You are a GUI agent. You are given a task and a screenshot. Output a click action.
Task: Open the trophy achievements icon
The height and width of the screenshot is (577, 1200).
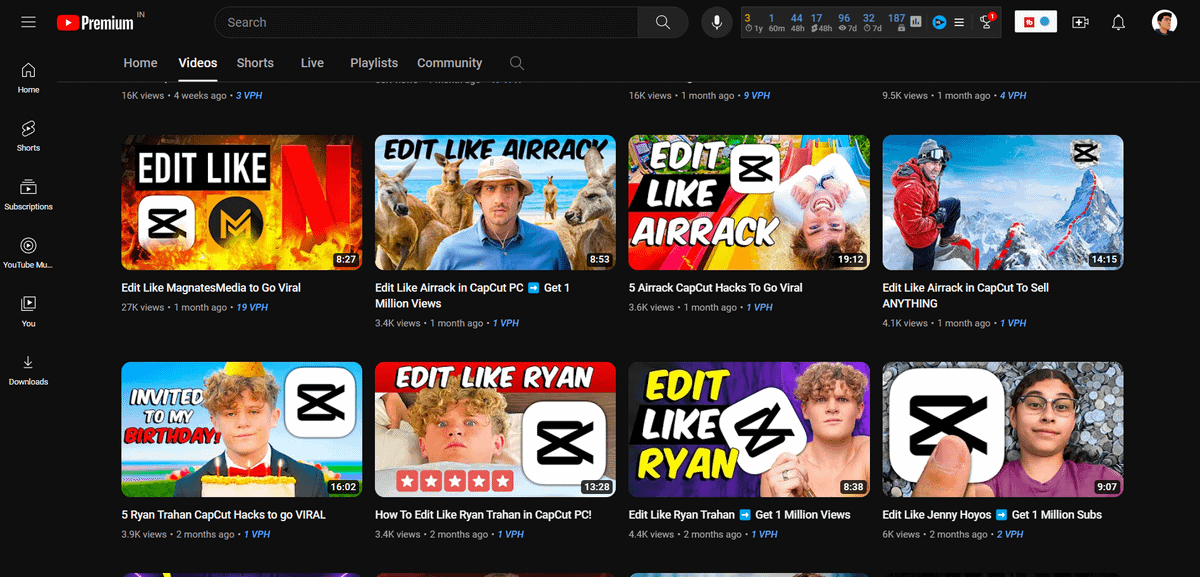click(986, 22)
